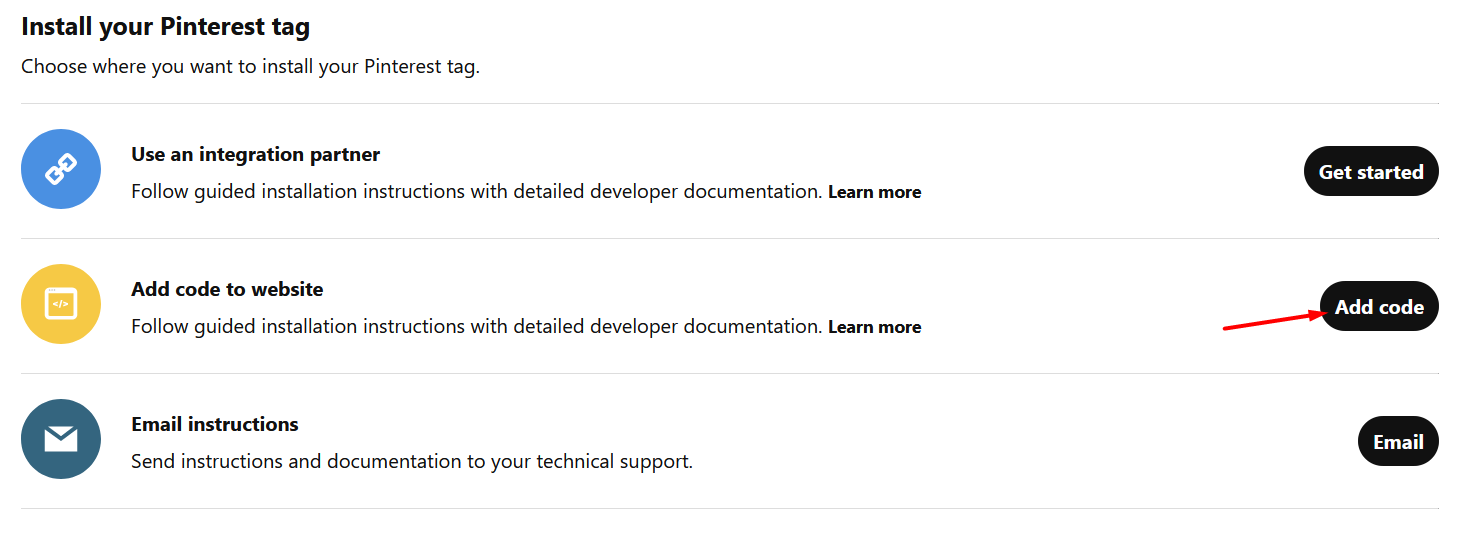
Task: Choose the Email button for instructions
Action: click(x=1398, y=442)
